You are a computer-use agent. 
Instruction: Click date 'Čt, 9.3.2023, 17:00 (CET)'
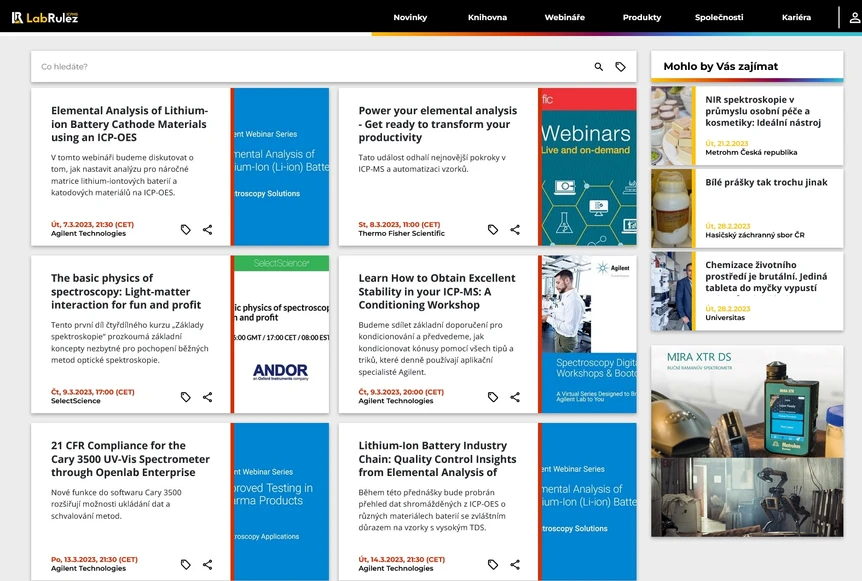click(x=92, y=392)
